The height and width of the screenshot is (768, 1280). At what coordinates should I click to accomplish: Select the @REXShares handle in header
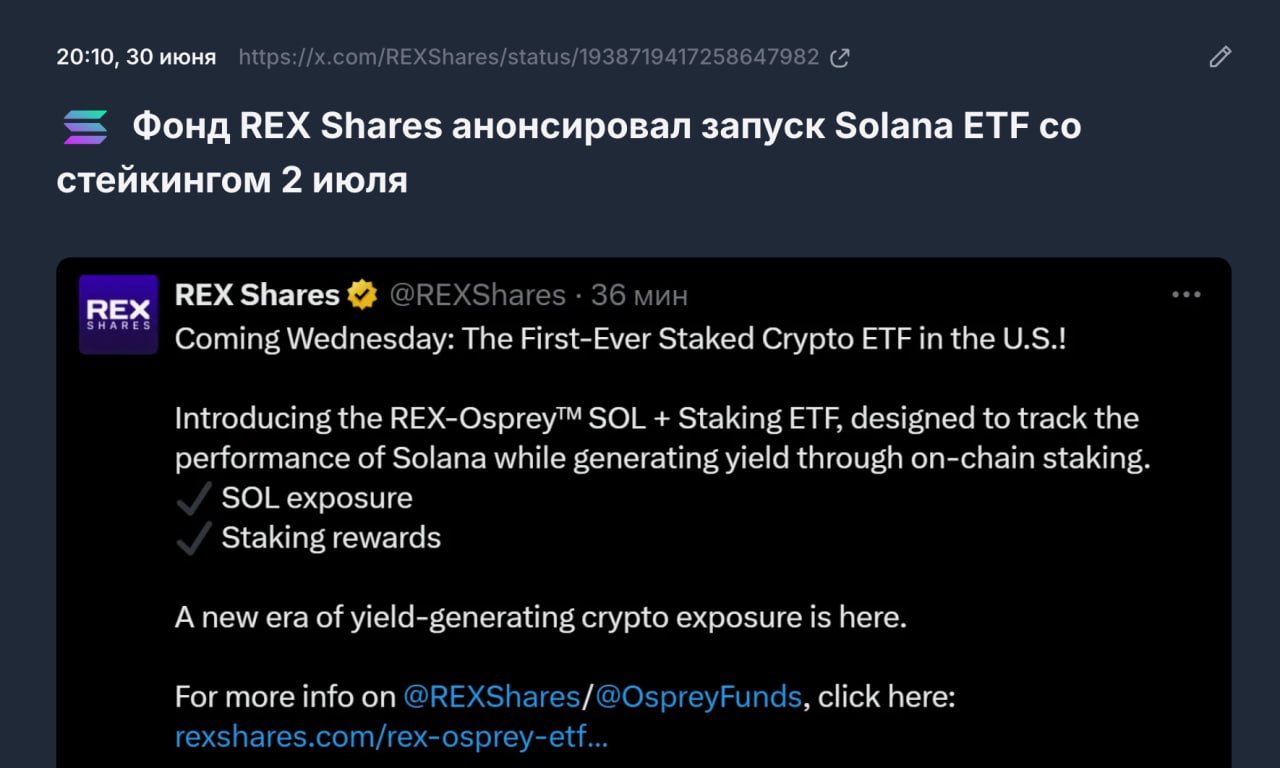pos(476,295)
